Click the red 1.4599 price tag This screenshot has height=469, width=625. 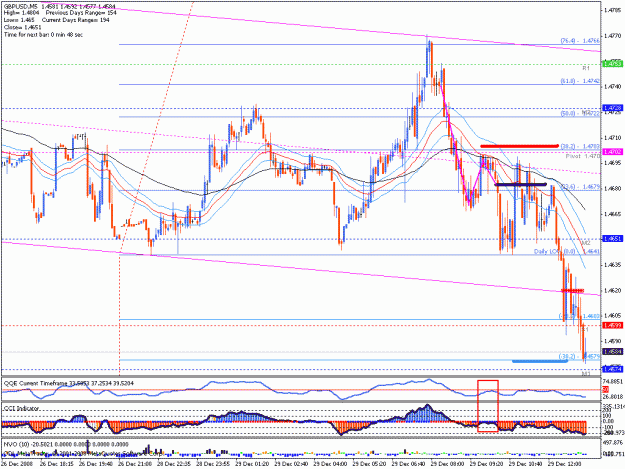[x=613, y=326]
